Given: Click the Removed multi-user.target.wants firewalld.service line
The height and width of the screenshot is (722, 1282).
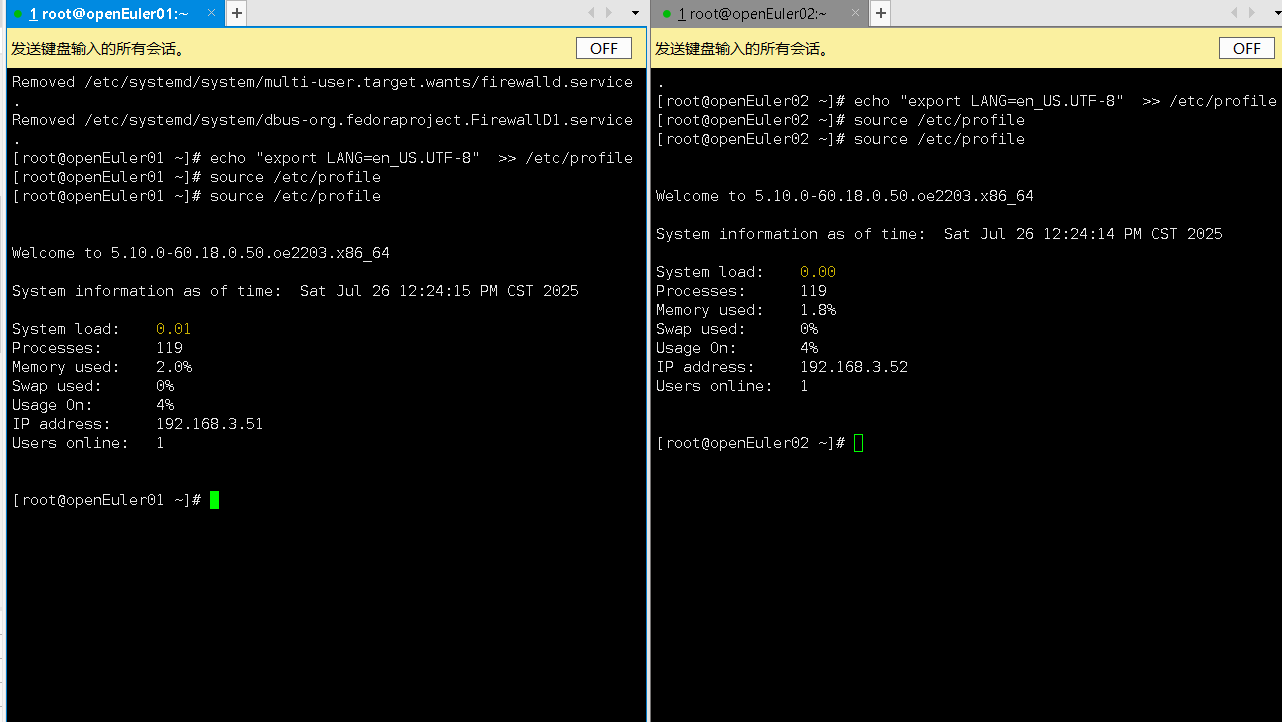Looking at the screenshot, I should coord(322,82).
